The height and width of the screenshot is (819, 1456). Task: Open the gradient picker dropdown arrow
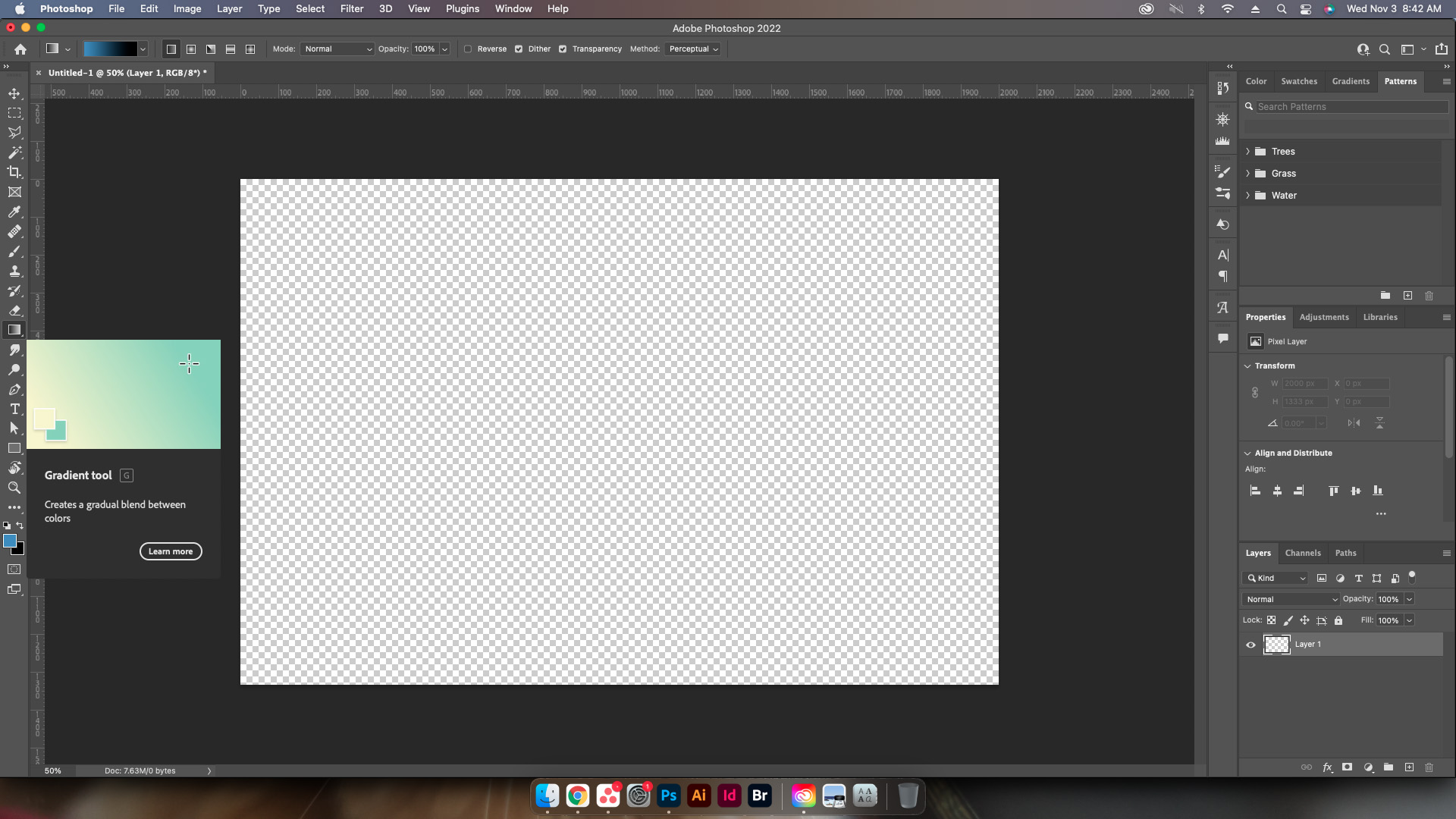coord(143,49)
